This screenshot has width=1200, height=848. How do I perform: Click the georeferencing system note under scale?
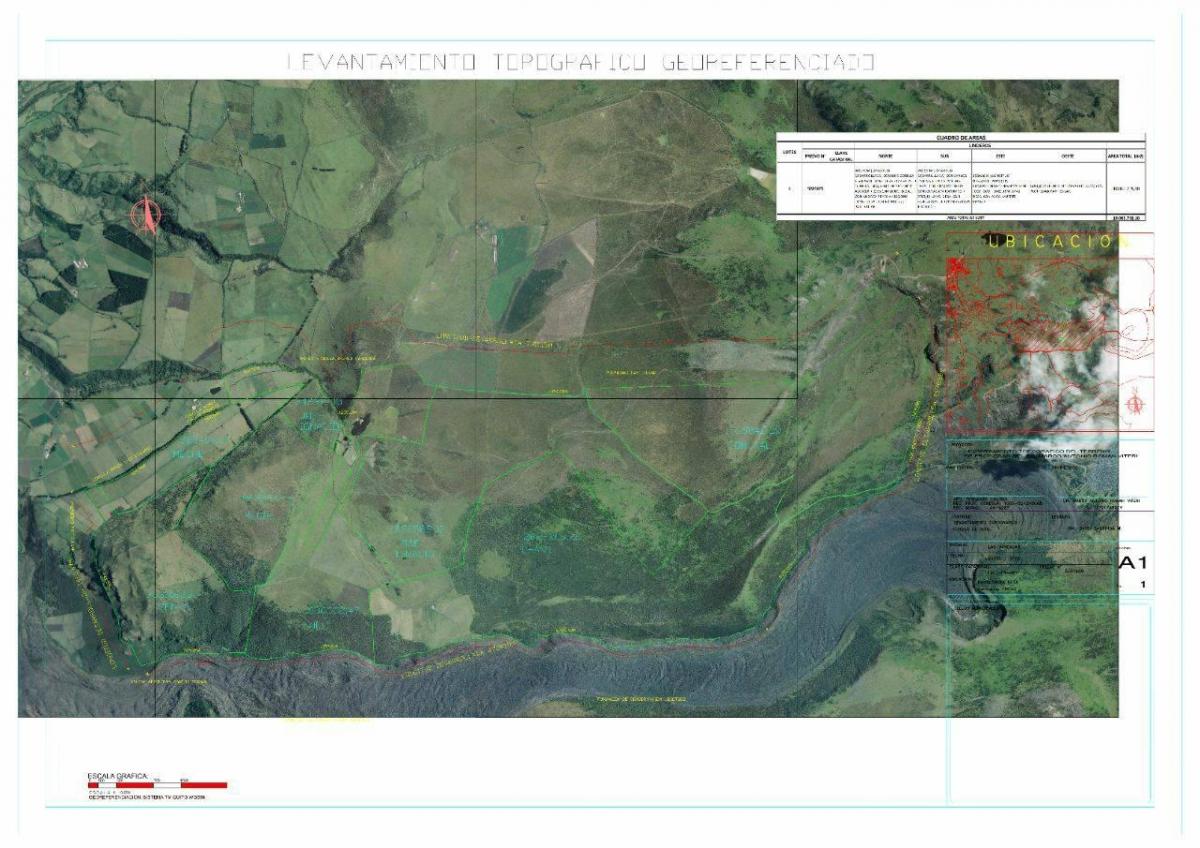pos(150,798)
